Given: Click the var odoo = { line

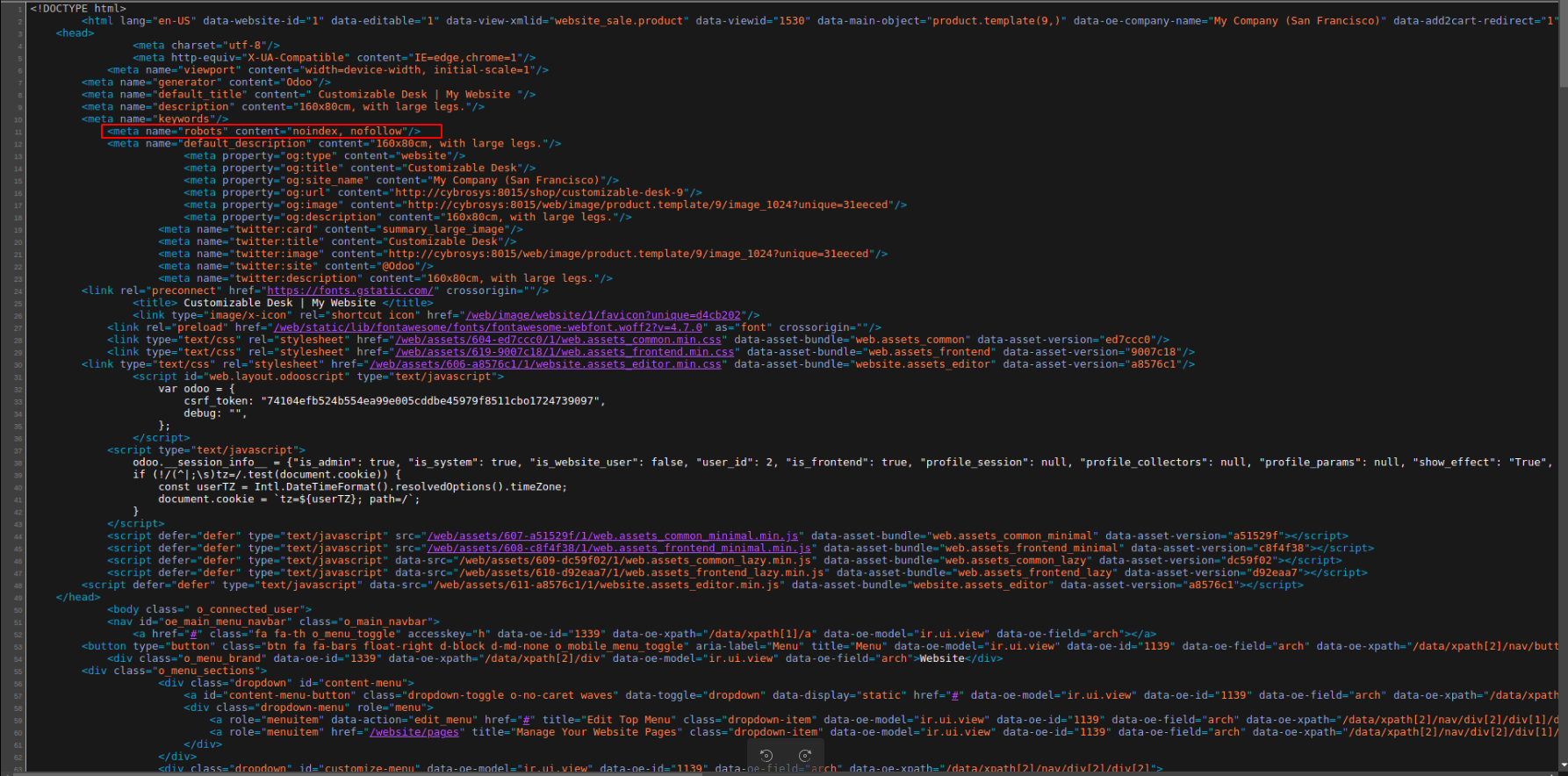Looking at the screenshot, I should click(x=197, y=389).
